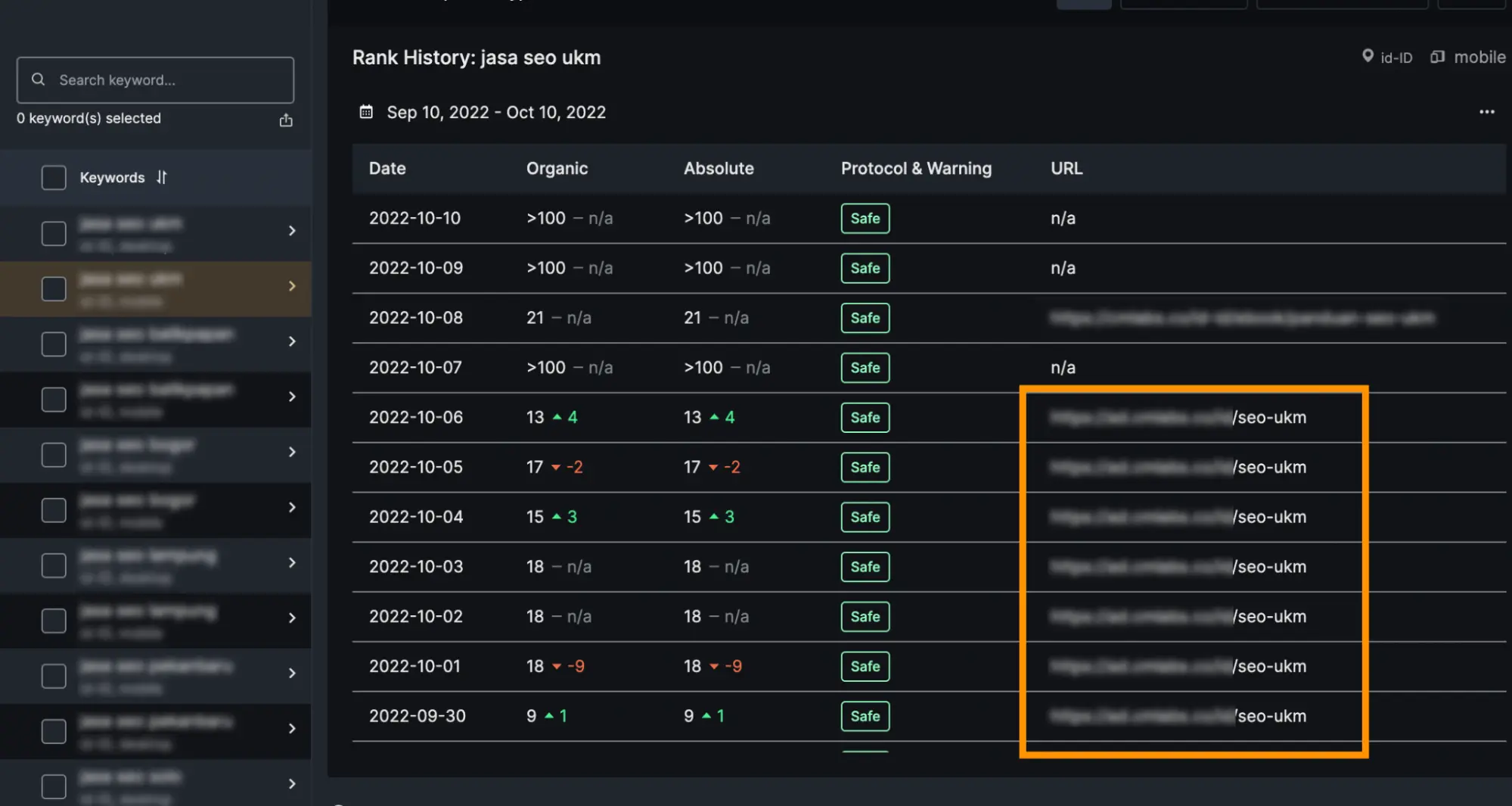Open the calendar icon of date range
Image resolution: width=1512 pixels, height=806 pixels.
[x=366, y=112]
